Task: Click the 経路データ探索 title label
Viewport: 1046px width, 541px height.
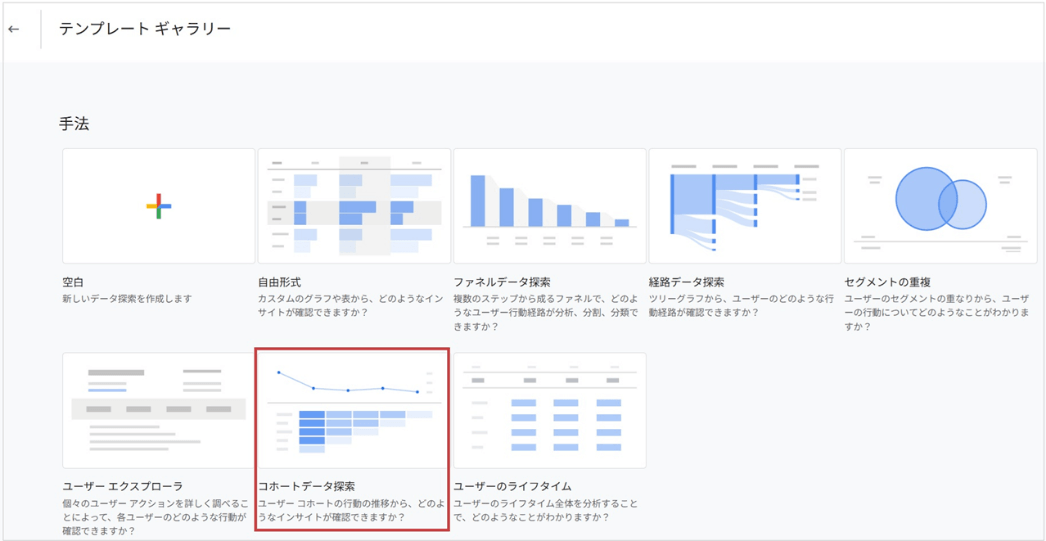Action: click(686, 282)
